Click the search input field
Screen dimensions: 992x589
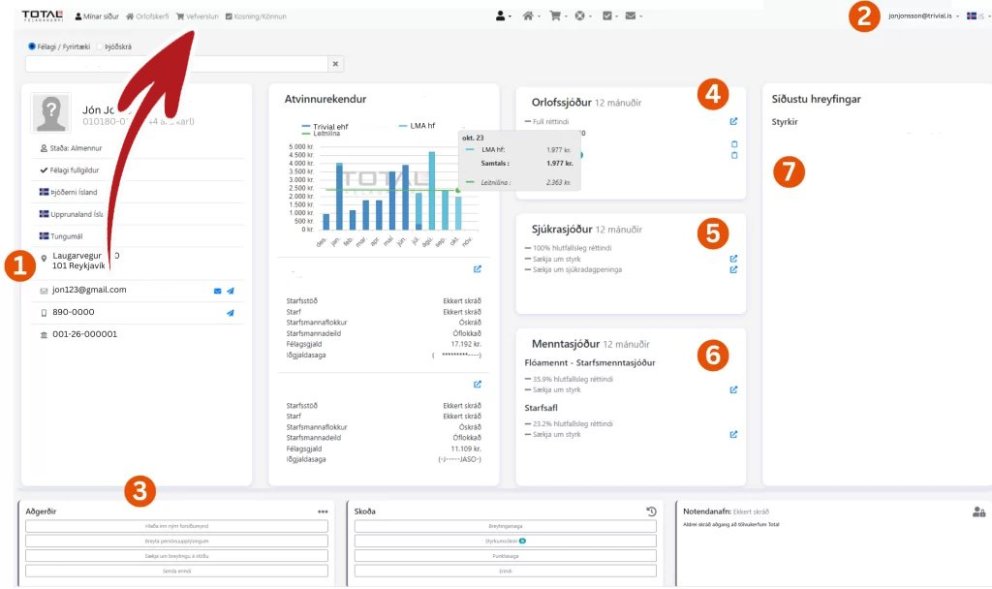176,64
